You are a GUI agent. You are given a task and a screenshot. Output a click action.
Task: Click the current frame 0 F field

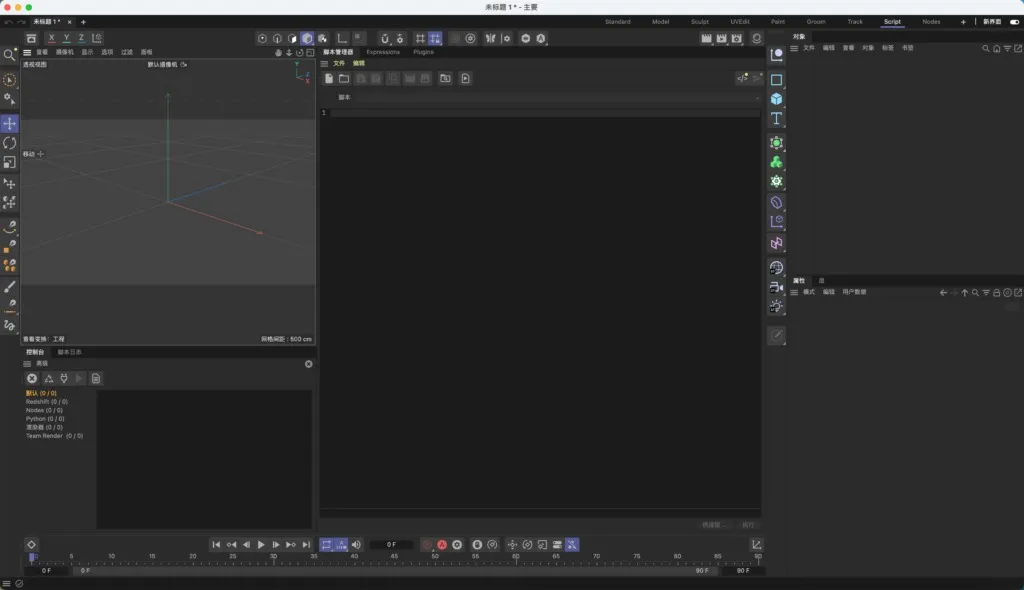(391, 544)
